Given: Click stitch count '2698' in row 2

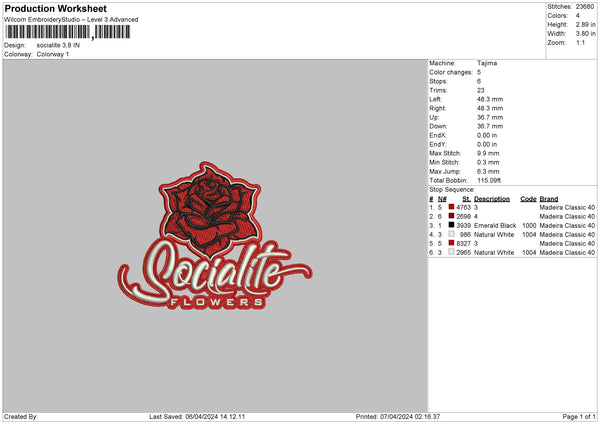Looking at the screenshot, I should [463, 217].
